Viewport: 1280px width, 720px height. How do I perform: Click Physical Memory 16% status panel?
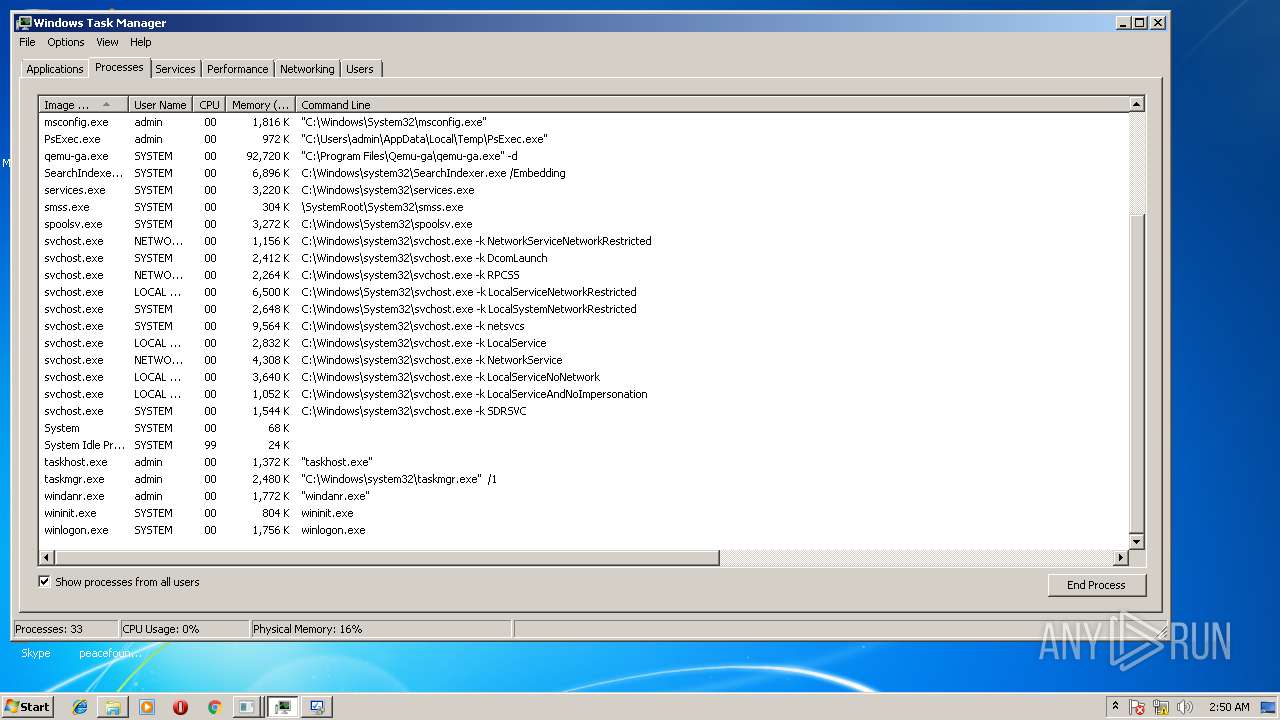pyautogui.click(x=380, y=629)
